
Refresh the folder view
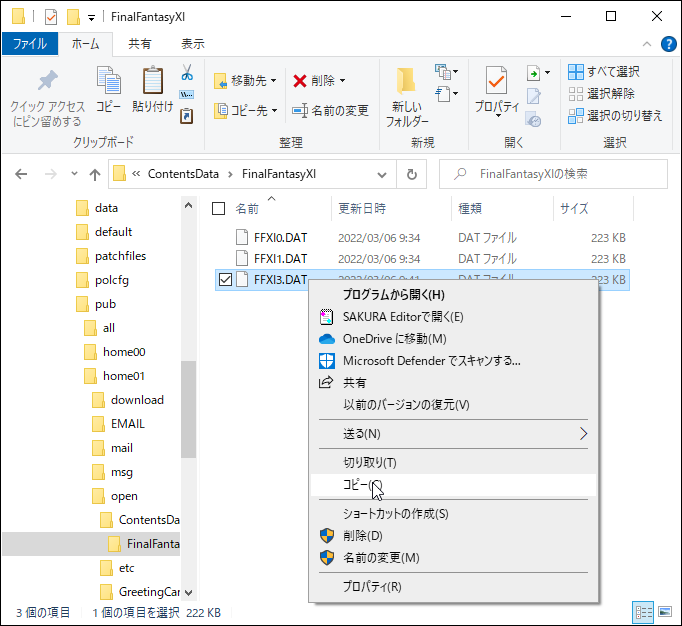point(411,174)
